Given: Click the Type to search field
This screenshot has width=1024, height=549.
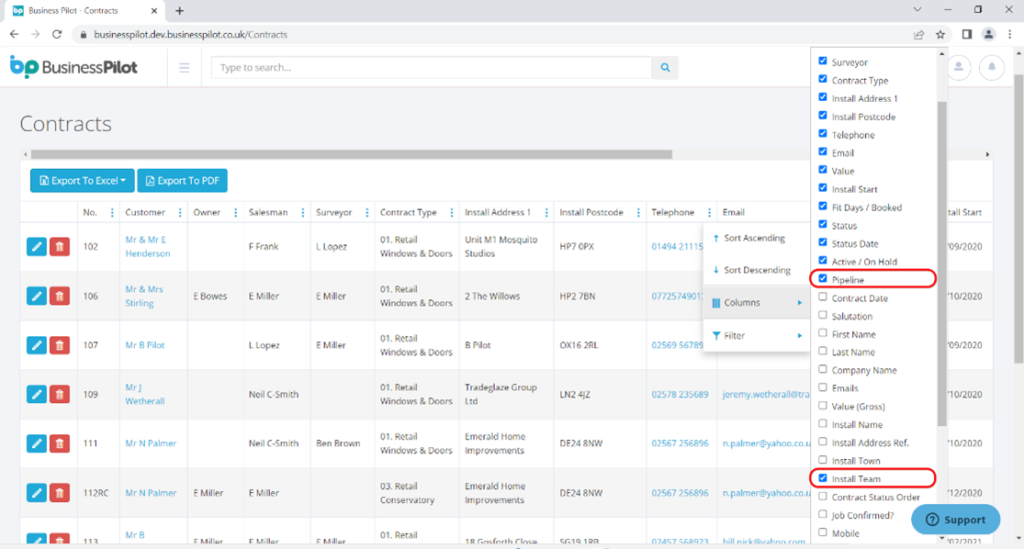Looking at the screenshot, I should pos(431,68).
